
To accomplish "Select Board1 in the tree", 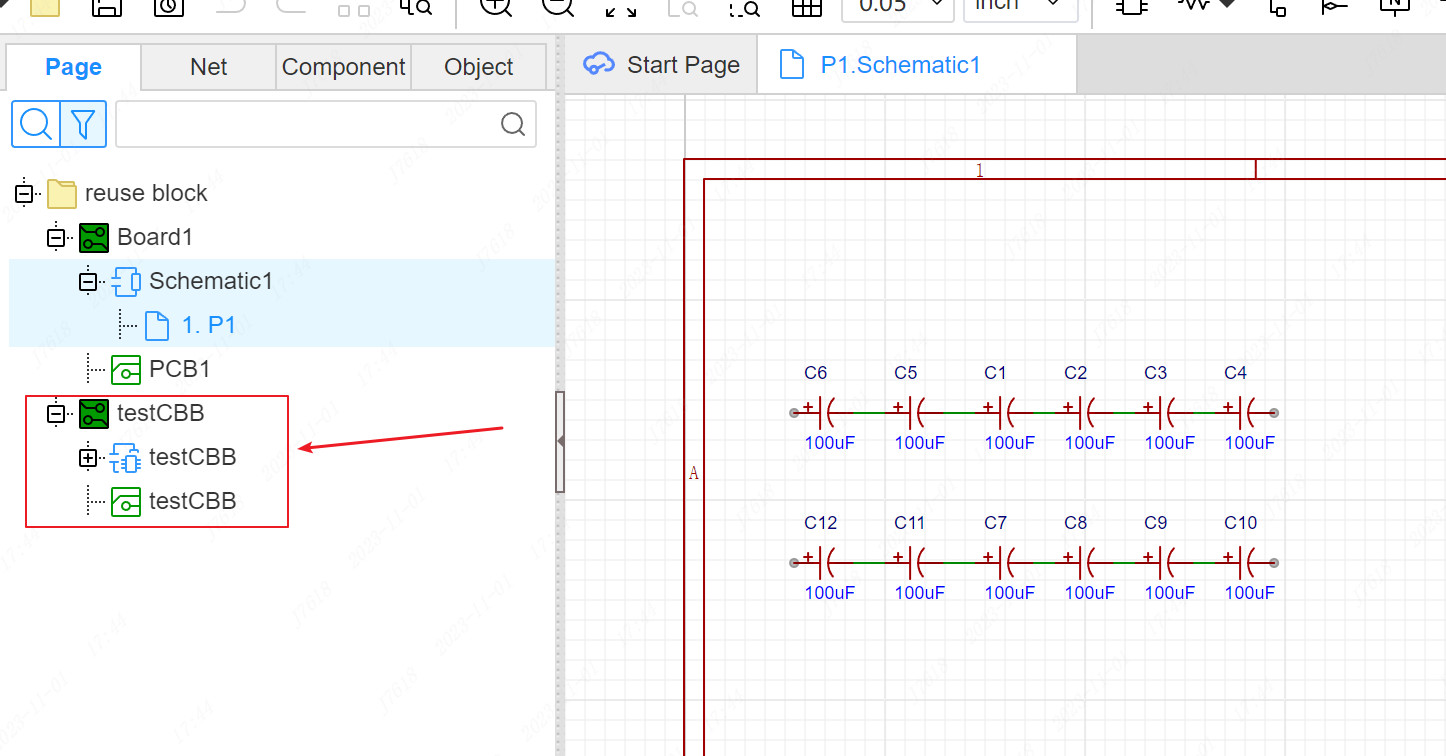I will click(155, 237).
